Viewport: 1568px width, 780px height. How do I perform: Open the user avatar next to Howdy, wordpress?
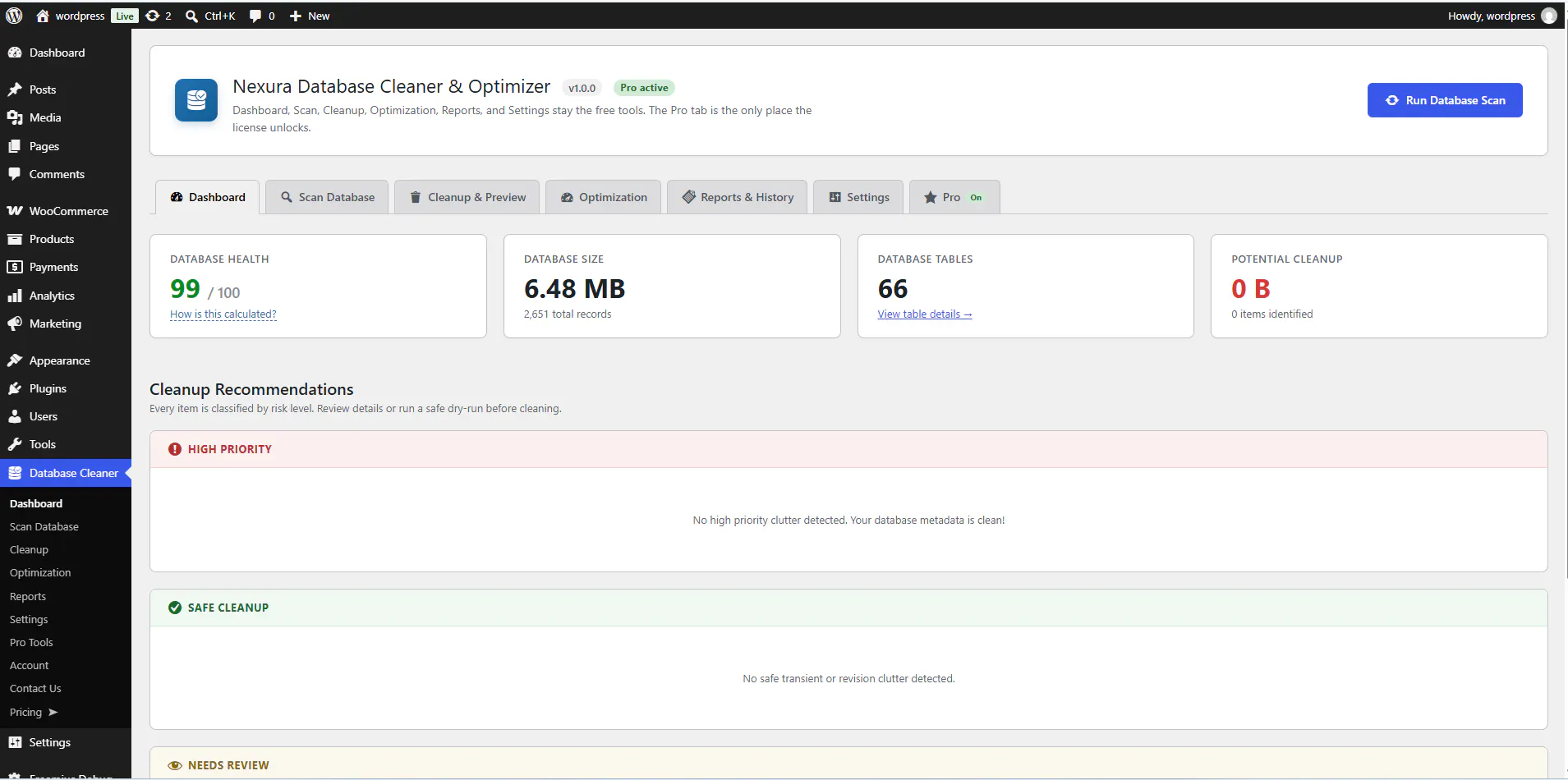pos(1549,16)
